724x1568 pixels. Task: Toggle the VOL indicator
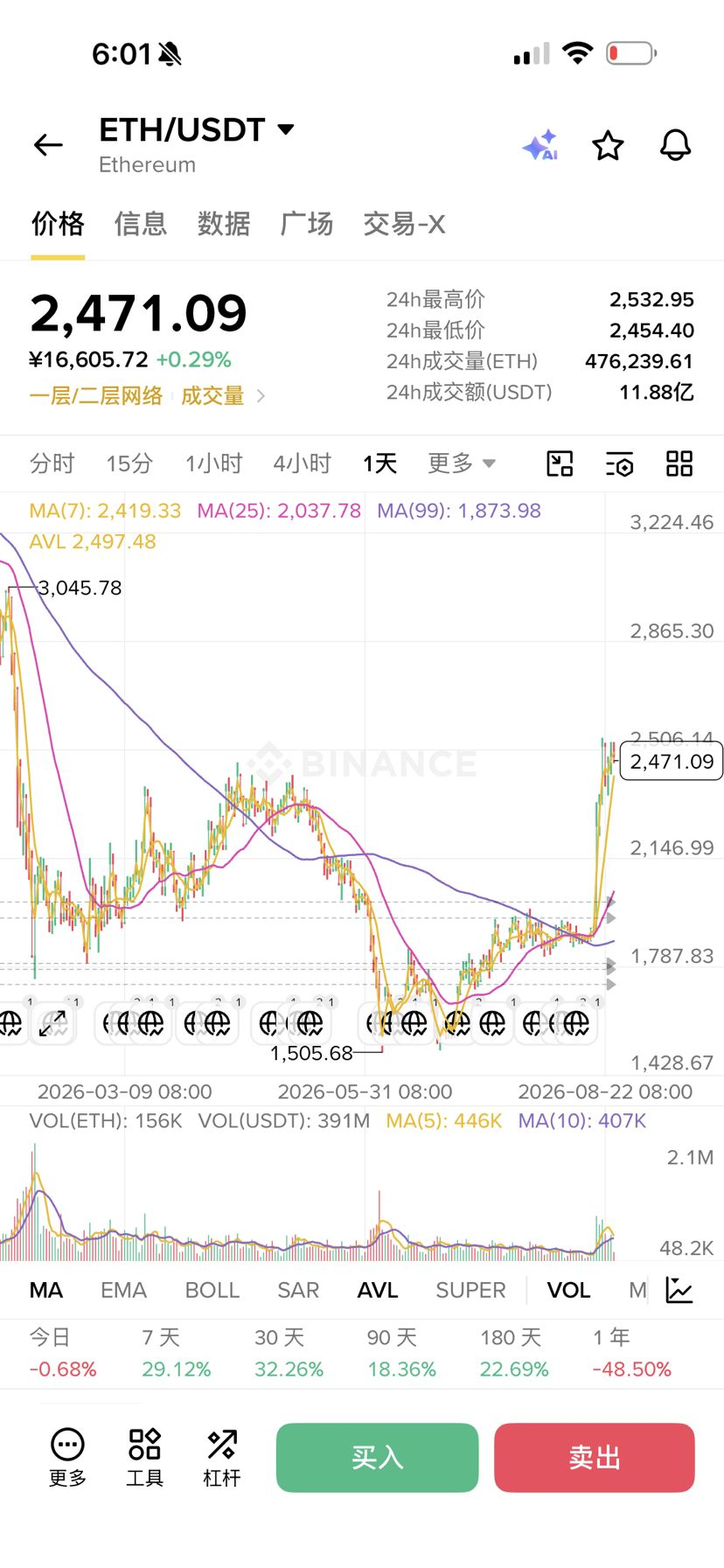click(x=568, y=1290)
